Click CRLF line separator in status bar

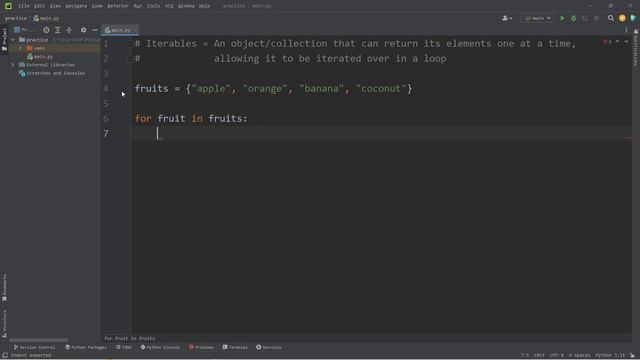click(x=539, y=355)
